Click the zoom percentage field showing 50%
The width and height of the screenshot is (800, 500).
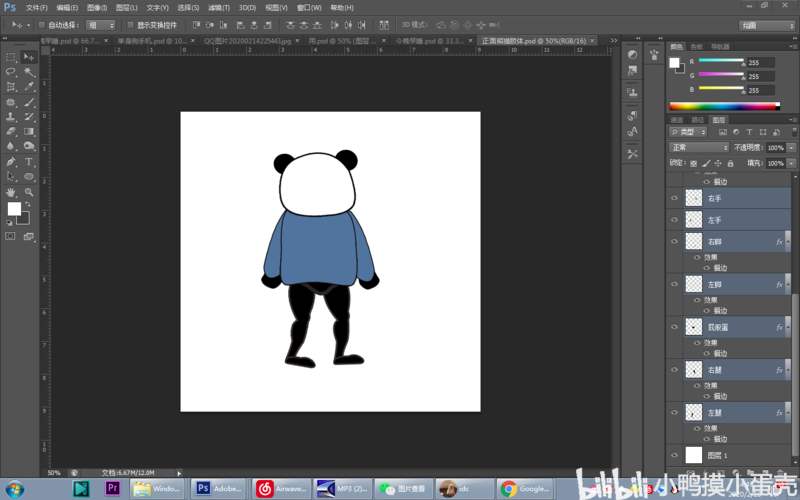54,473
